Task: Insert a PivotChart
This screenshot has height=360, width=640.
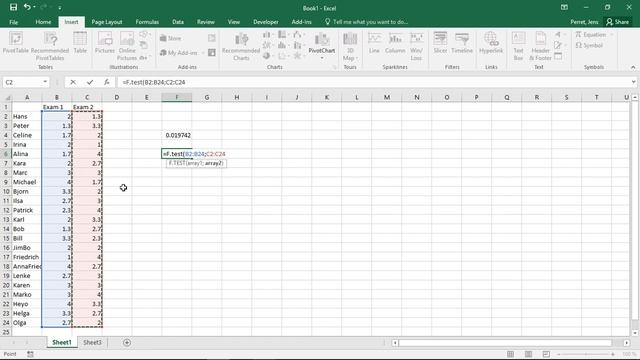Action: click(x=322, y=42)
